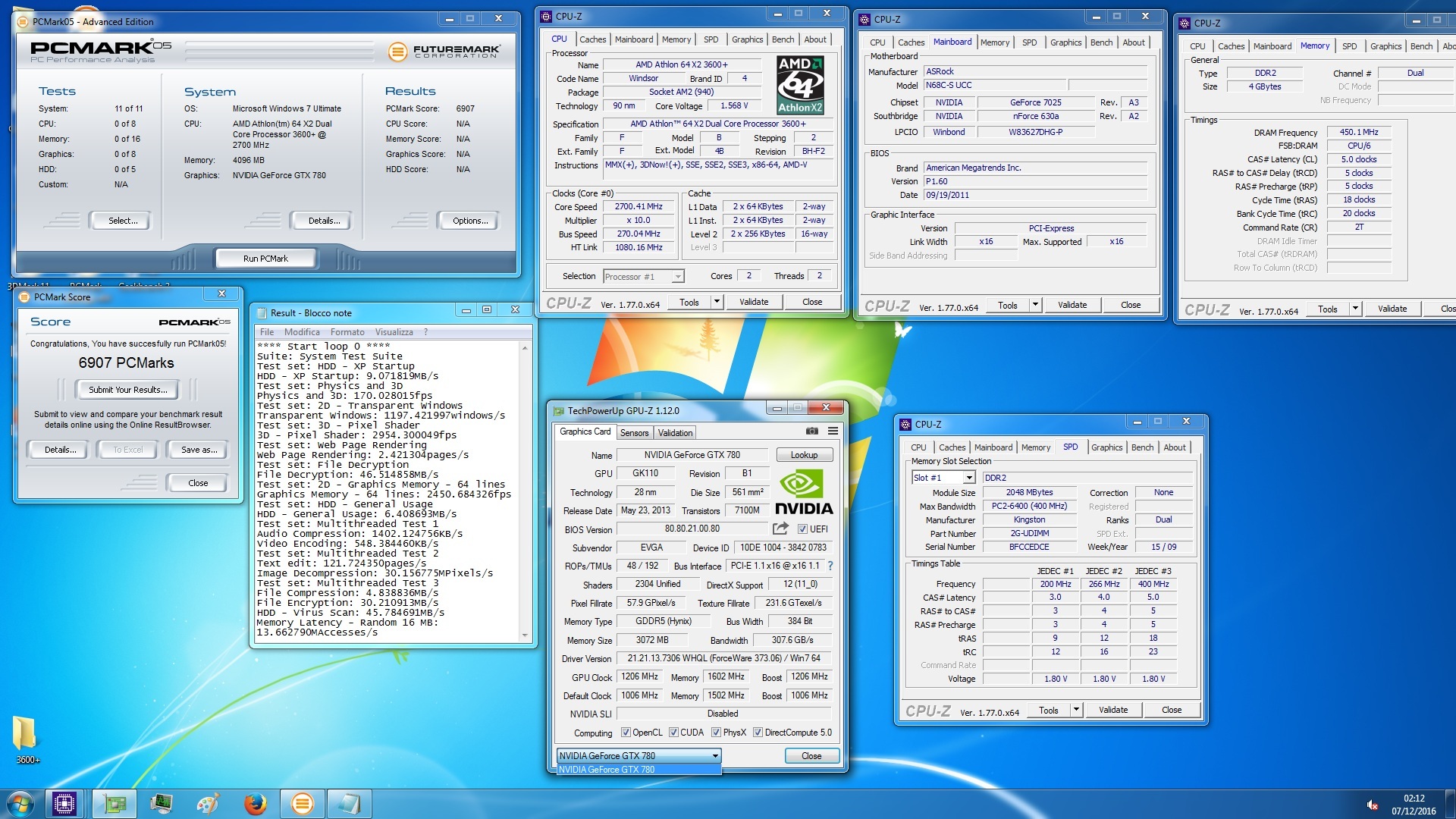Screen dimensions: 1456x819
Task: Click the CPU-Z SPD window title icon
Action: (905, 424)
